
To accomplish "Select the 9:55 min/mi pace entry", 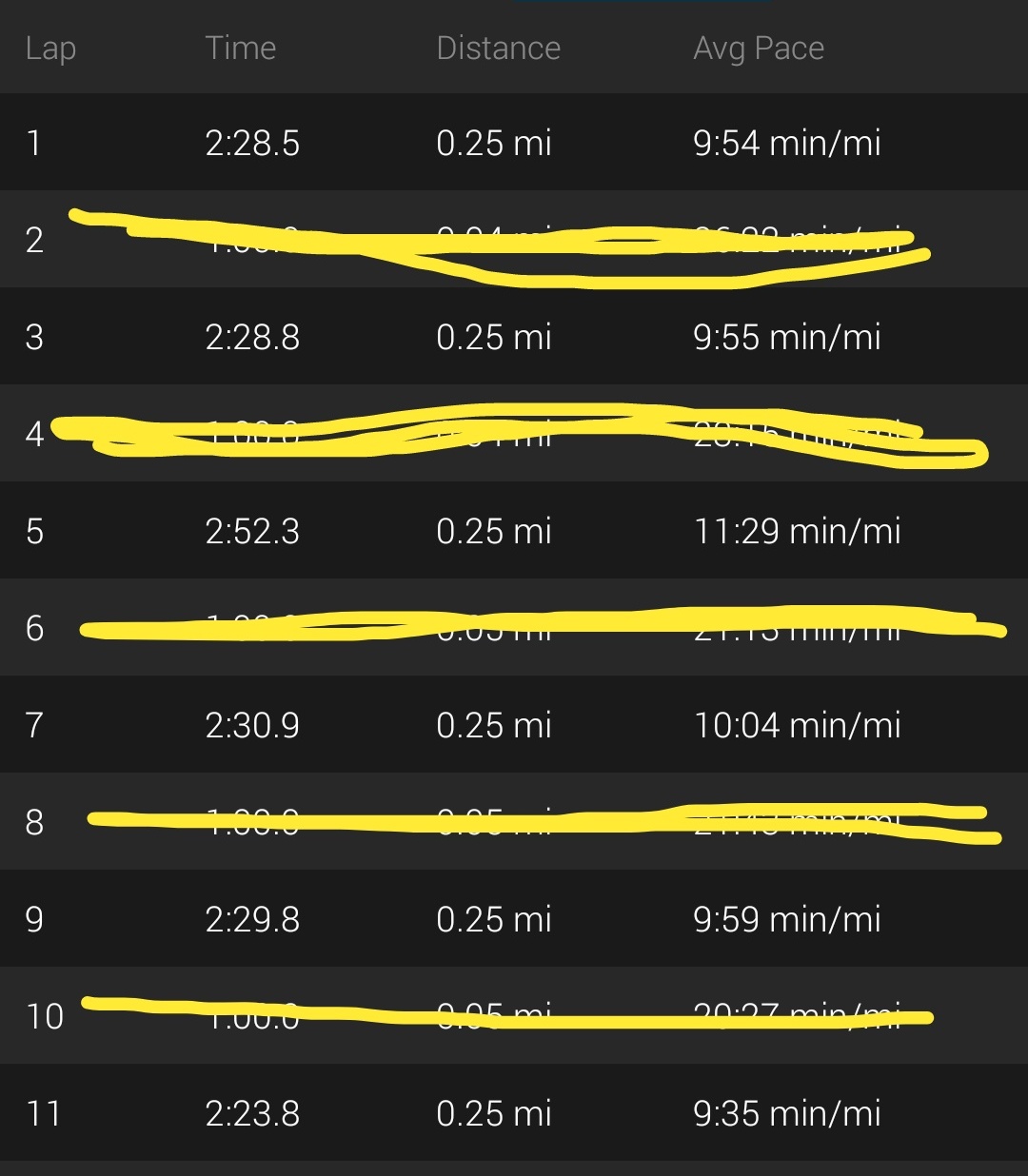I will [786, 338].
